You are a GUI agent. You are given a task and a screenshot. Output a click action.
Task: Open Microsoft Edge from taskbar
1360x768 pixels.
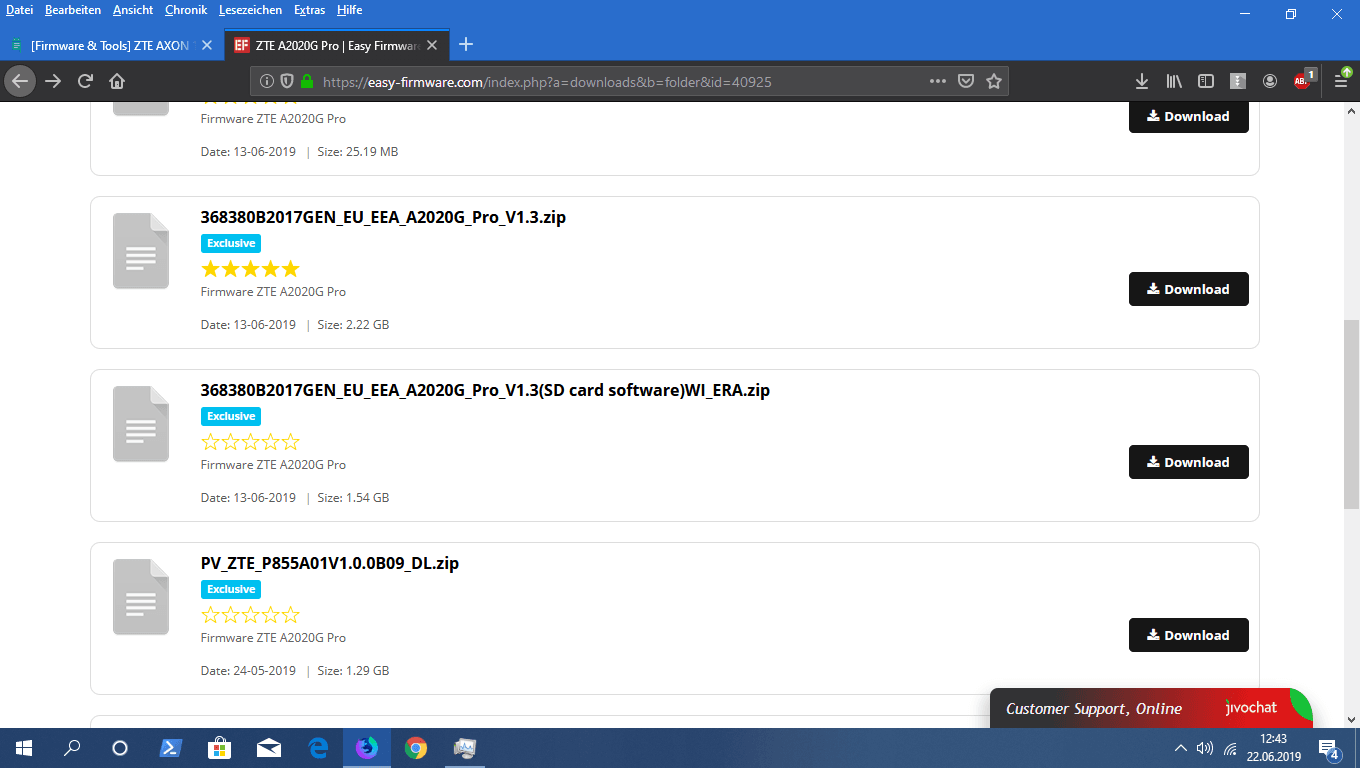click(x=318, y=748)
